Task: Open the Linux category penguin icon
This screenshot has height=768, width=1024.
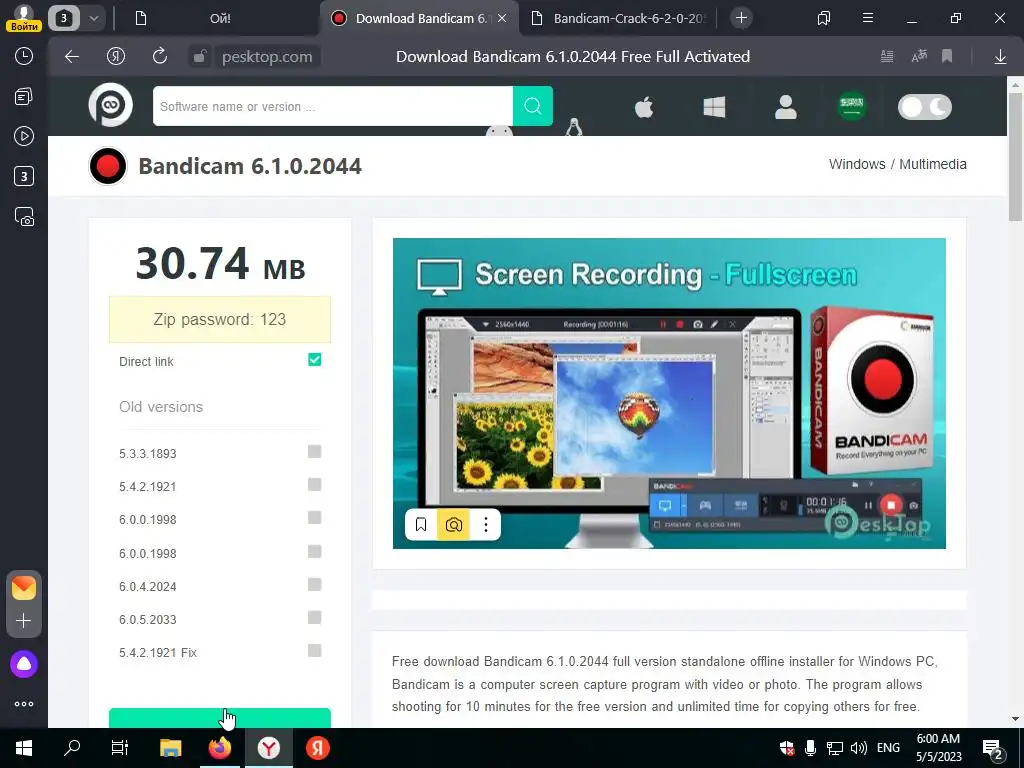Action: (x=573, y=127)
